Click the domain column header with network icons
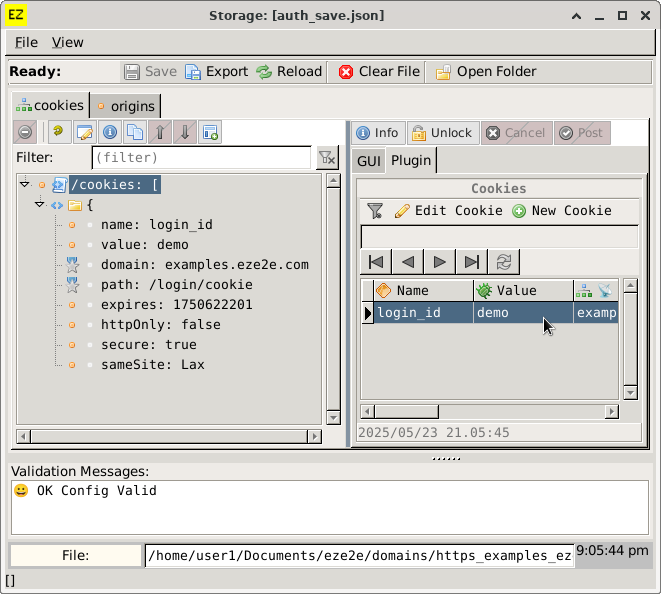The height and width of the screenshot is (594, 661). pyautogui.click(x=596, y=290)
